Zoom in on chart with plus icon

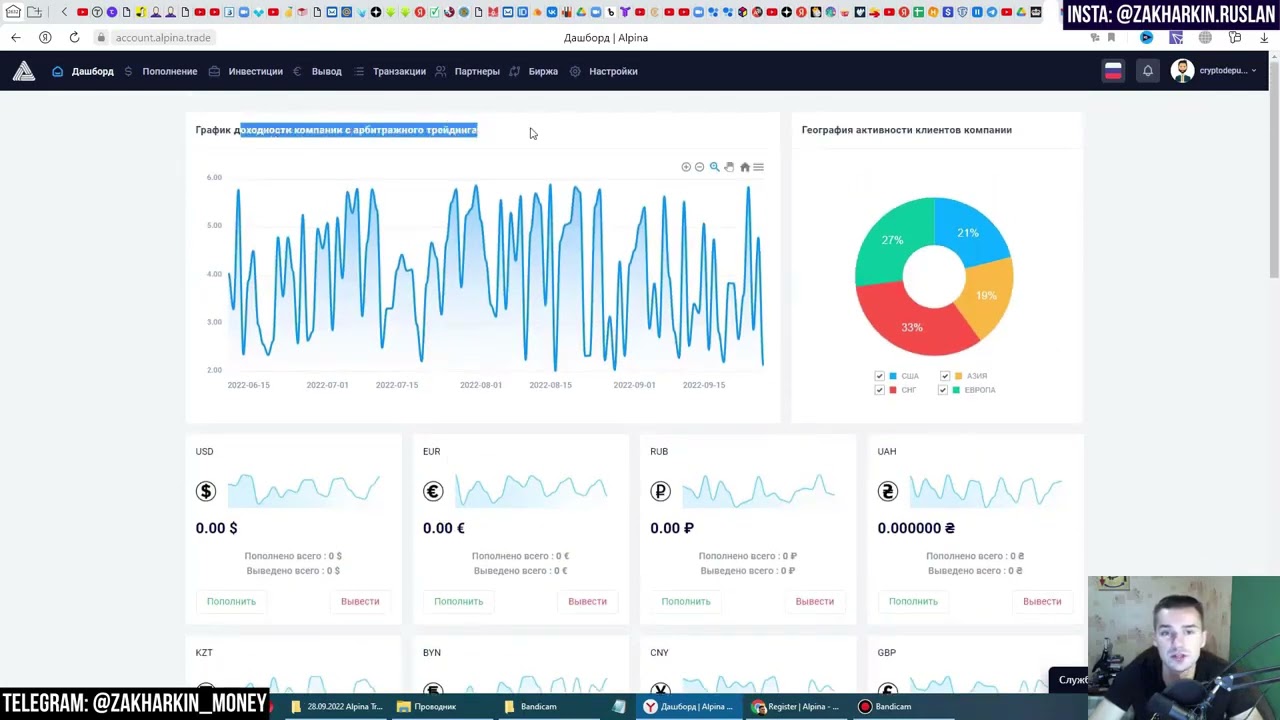pyautogui.click(x=686, y=167)
